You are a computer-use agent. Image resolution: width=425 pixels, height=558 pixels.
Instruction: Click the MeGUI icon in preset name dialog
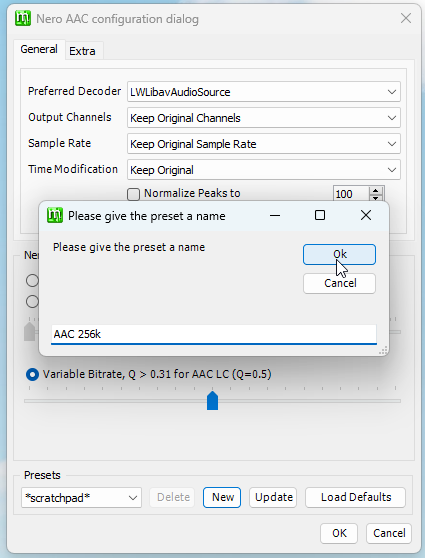point(55,215)
